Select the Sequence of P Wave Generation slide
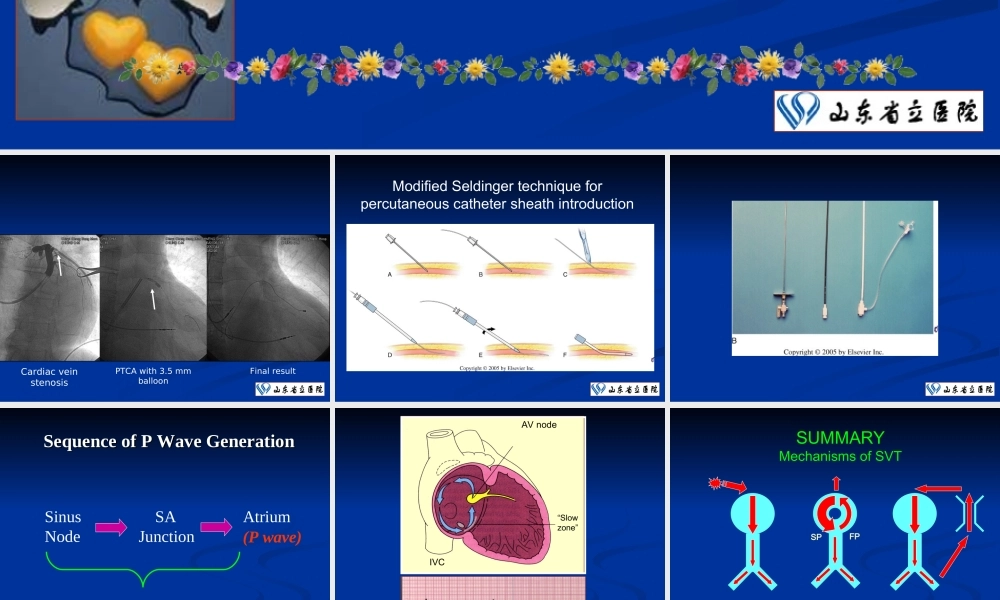The width and height of the screenshot is (1000, 600). tap(165, 504)
